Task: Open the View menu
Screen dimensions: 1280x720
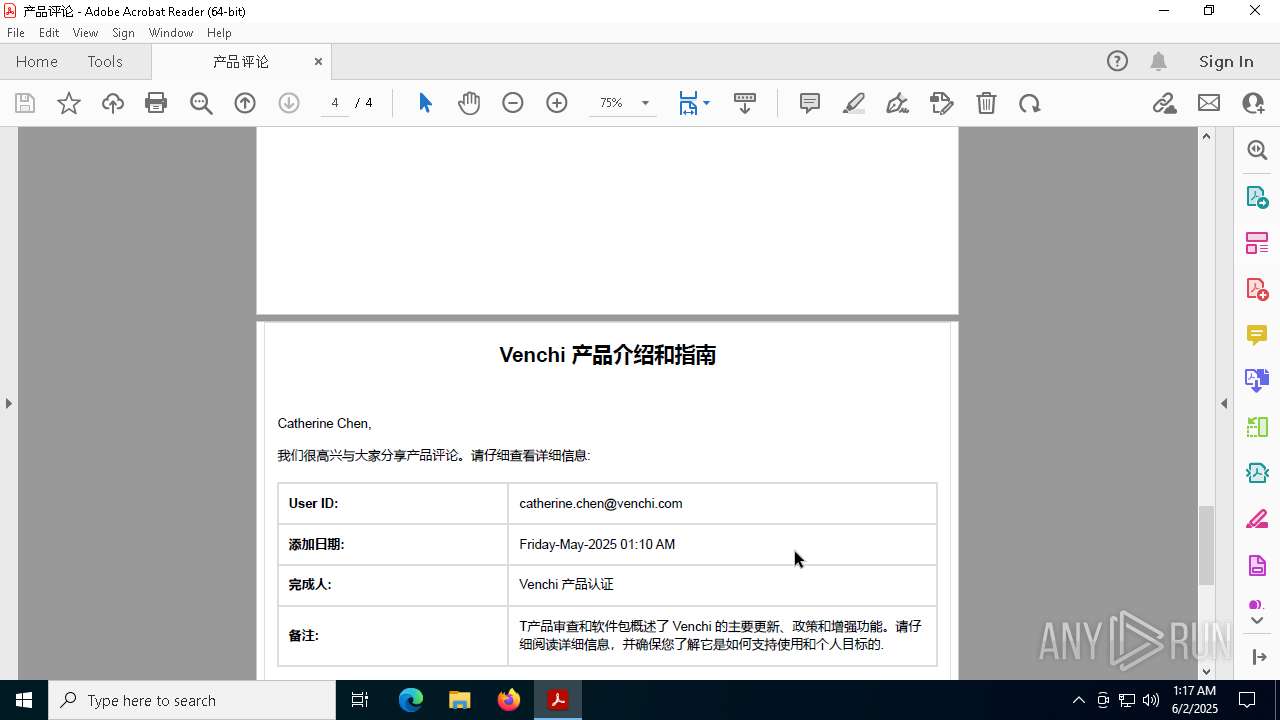Action: click(85, 33)
